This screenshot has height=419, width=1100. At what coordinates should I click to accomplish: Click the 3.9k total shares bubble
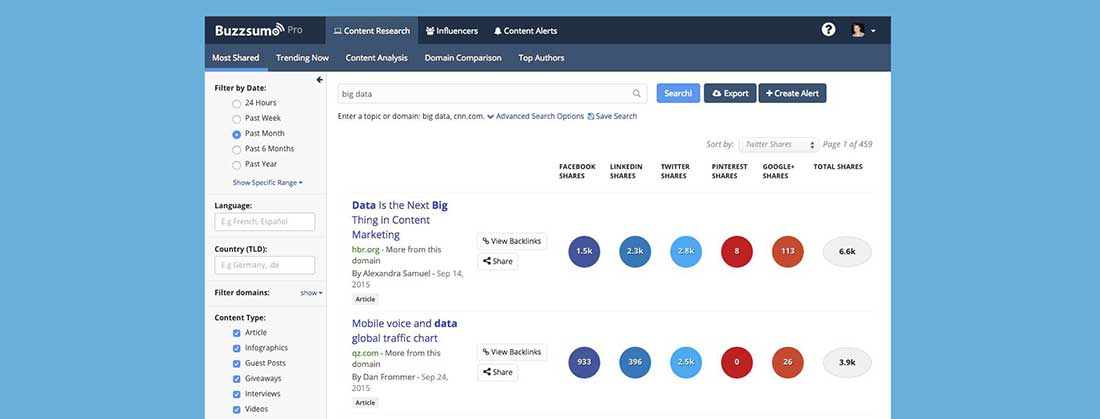[x=847, y=363]
